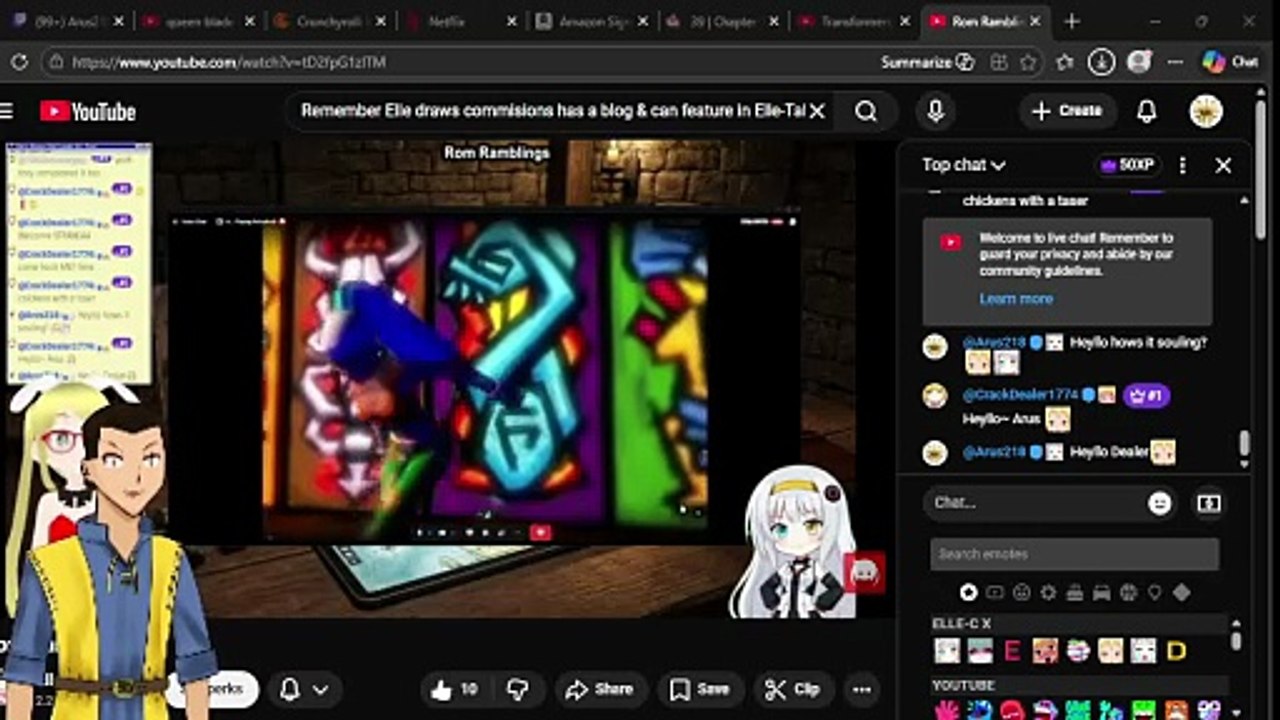Open a new browser tab
This screenshot has width=1280, height=720.
[x=1072, y=21]
